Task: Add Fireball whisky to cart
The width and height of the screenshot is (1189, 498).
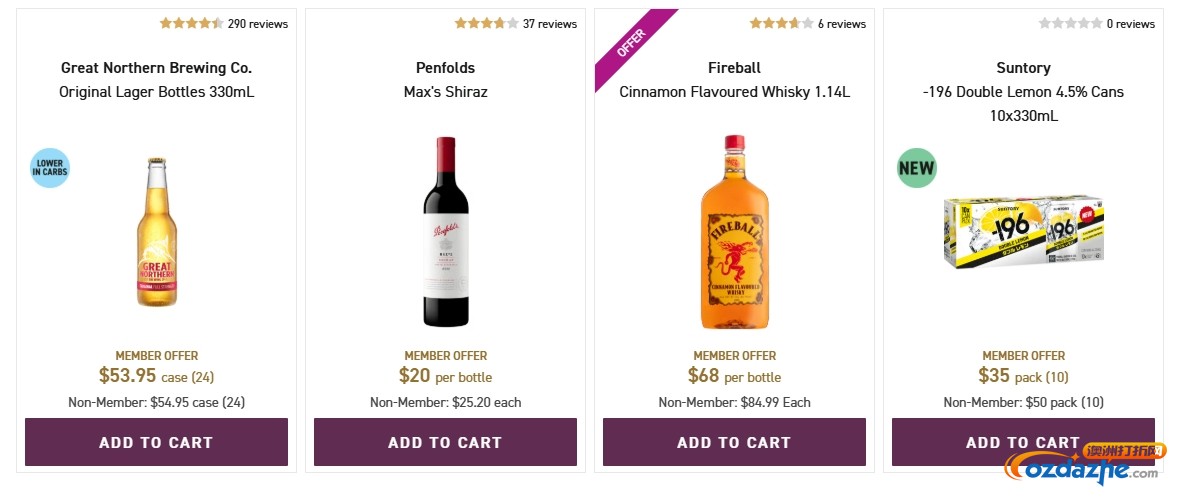Action: pyautogui.click(x=734, y=442)
